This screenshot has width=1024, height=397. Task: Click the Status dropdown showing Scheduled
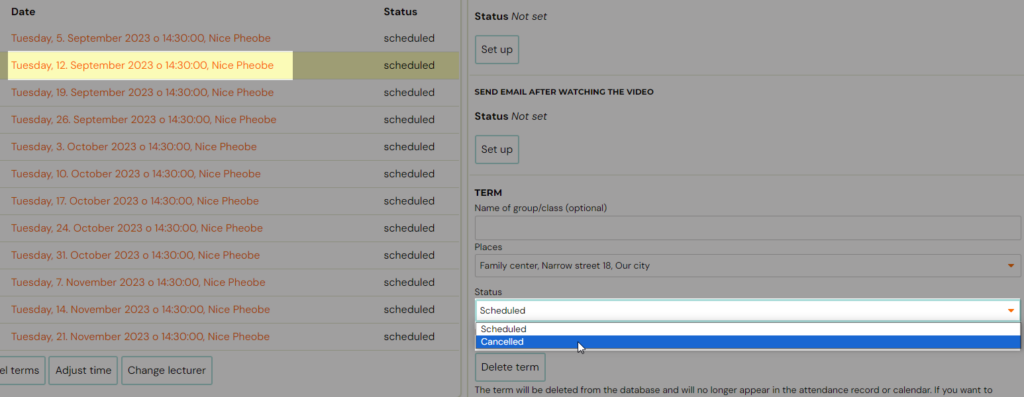pos(747,311)
